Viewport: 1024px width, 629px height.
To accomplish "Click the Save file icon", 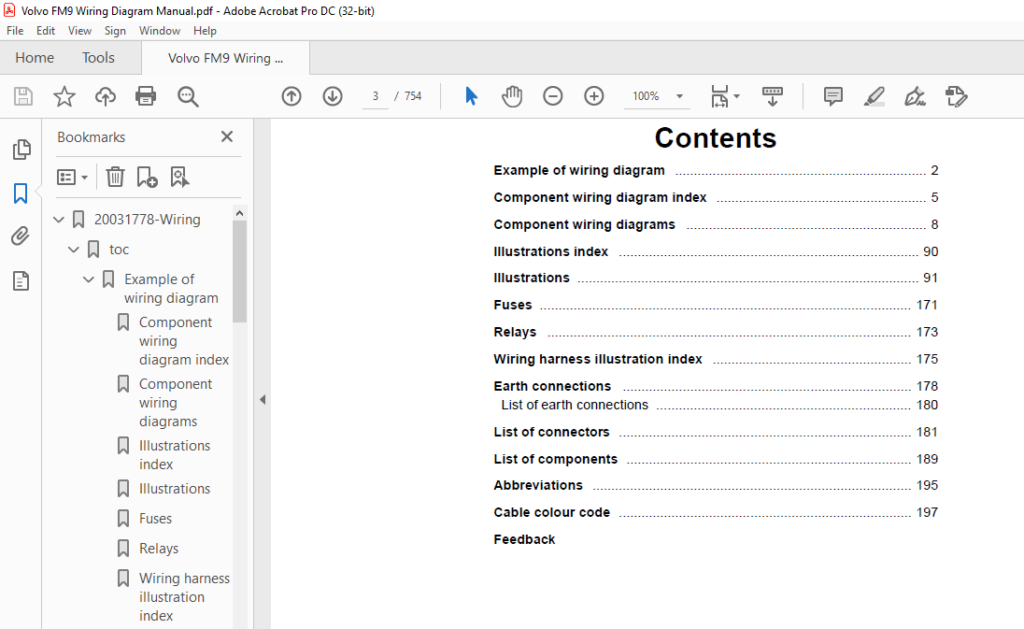I will pos(24,97).
